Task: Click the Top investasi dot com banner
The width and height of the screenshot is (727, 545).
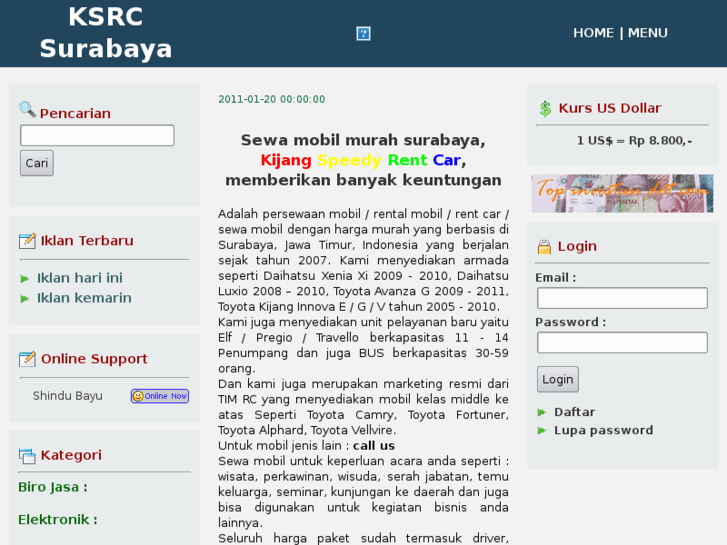Action: [622, 193]
